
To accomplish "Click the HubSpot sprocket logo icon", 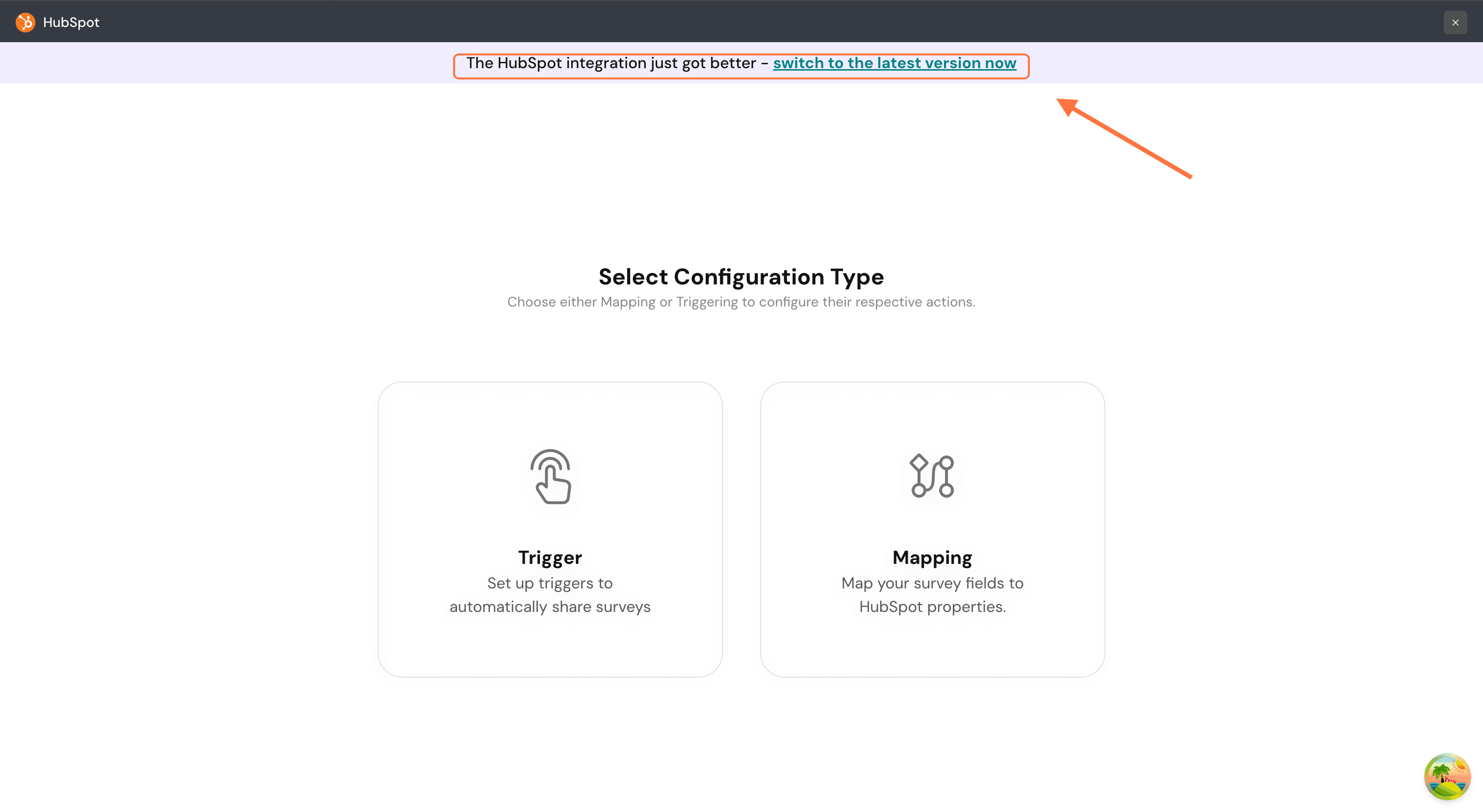I will tap(26, 23).
